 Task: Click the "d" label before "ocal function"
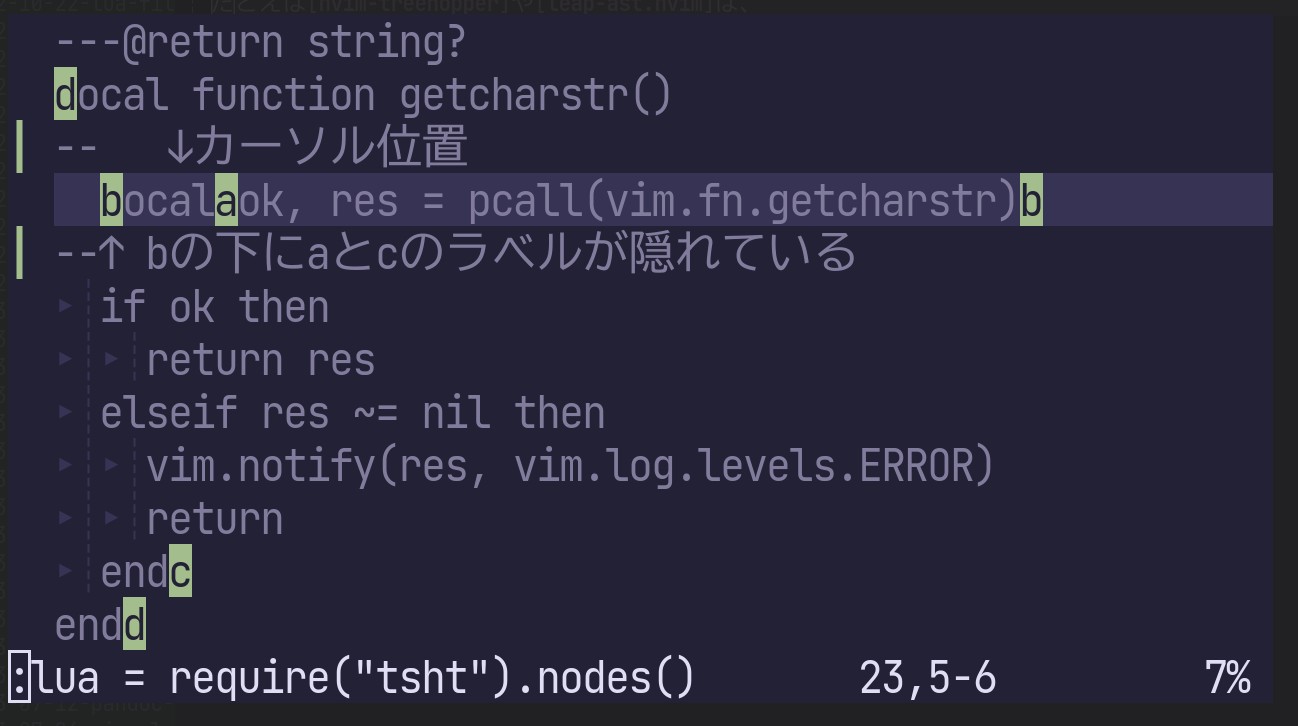click(x=65, y=95)
